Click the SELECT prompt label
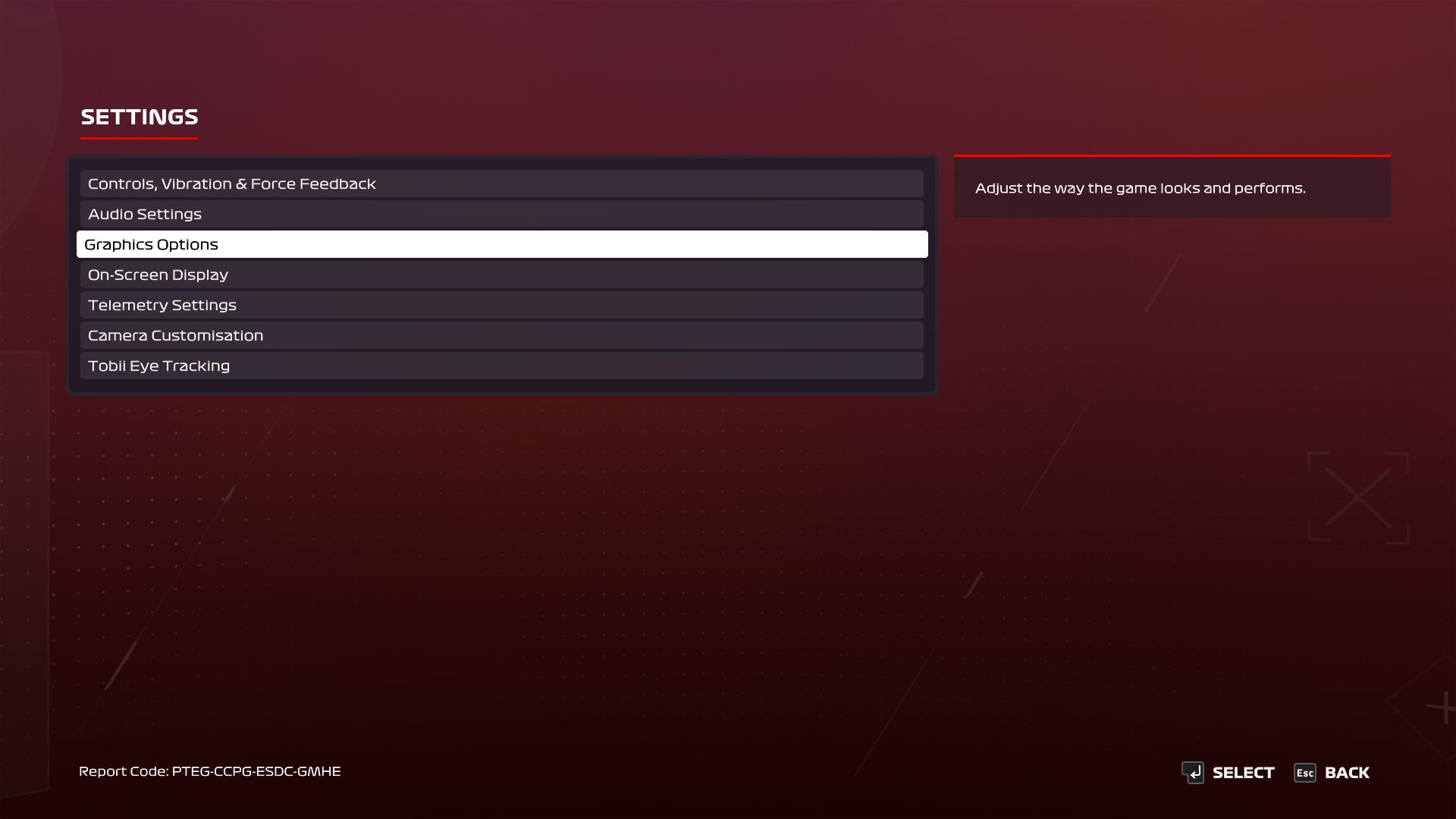This screenshot has width=1456, height=819. click(x=1243, y=773)
